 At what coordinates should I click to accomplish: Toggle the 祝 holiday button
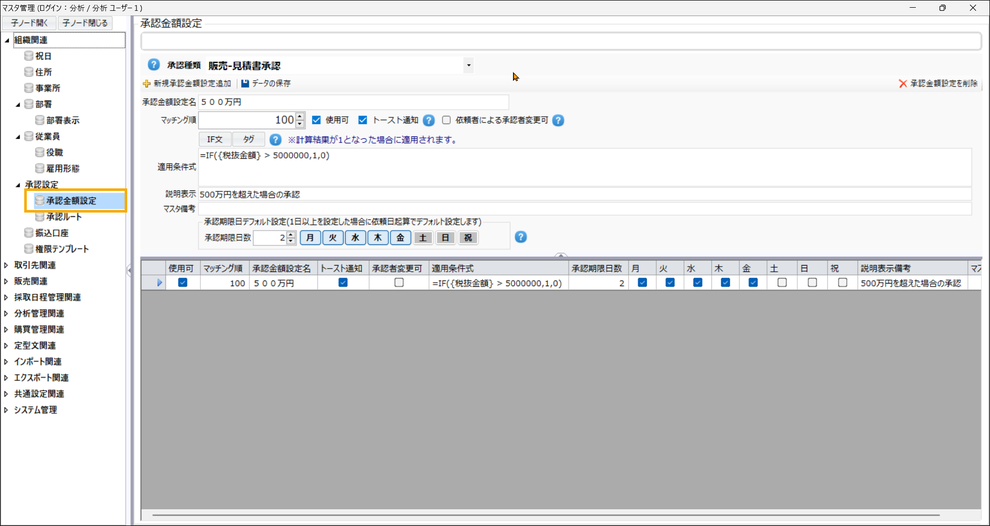(468, 238)
